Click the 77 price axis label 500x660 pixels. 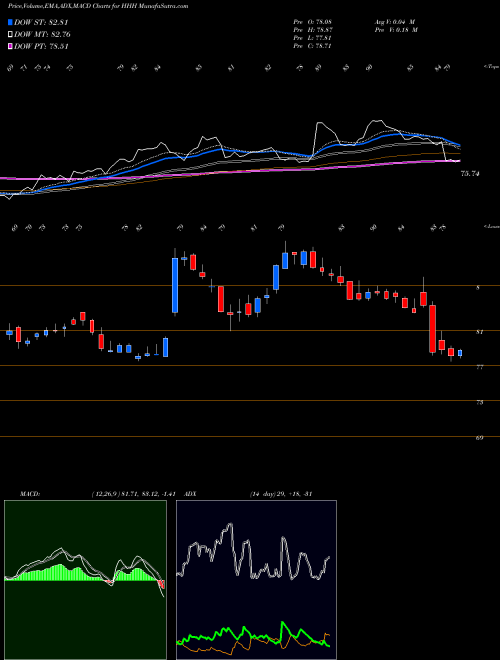(x=479, y=367)
